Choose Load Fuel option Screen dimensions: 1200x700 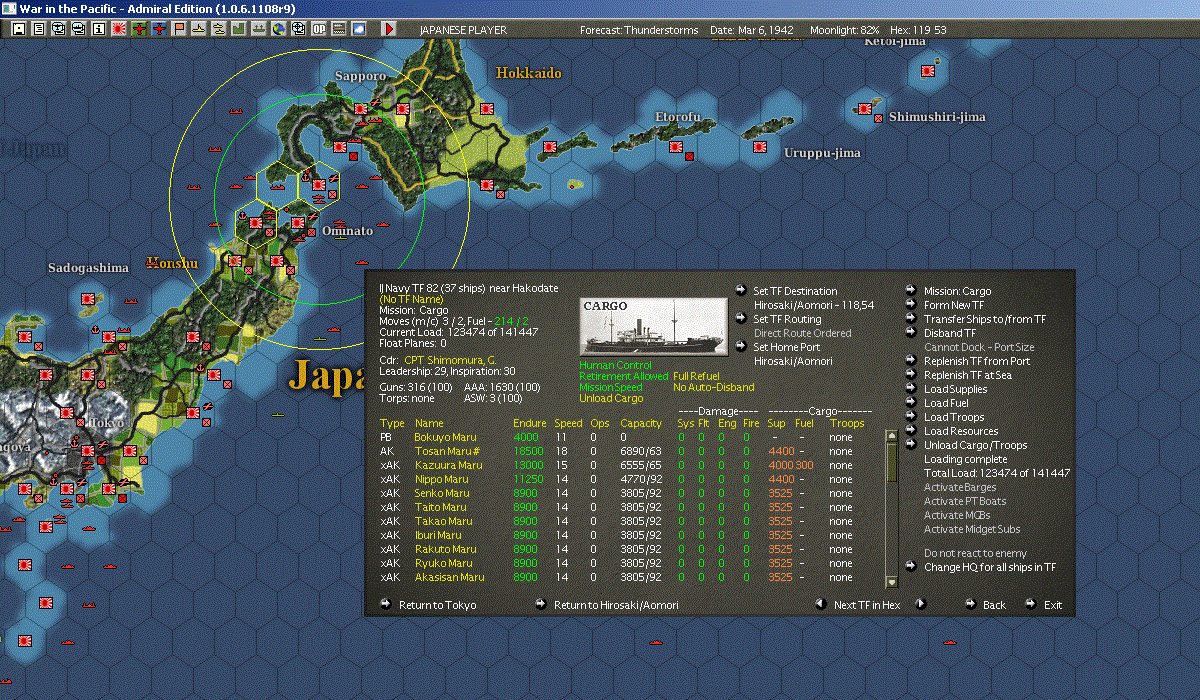[947, 403]
